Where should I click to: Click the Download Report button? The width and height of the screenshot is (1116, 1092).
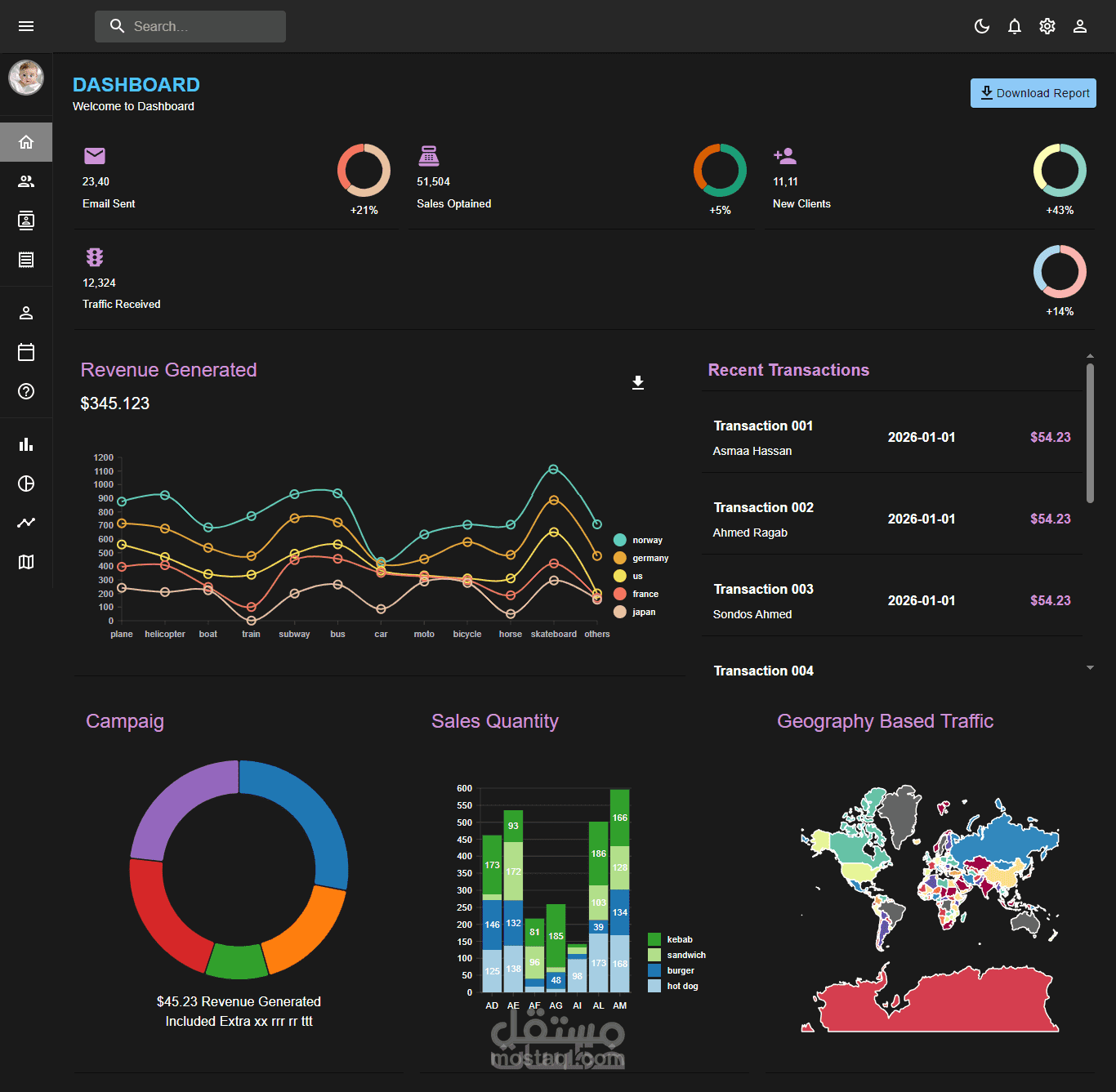pyautogui.click(x=1033, y=92)
